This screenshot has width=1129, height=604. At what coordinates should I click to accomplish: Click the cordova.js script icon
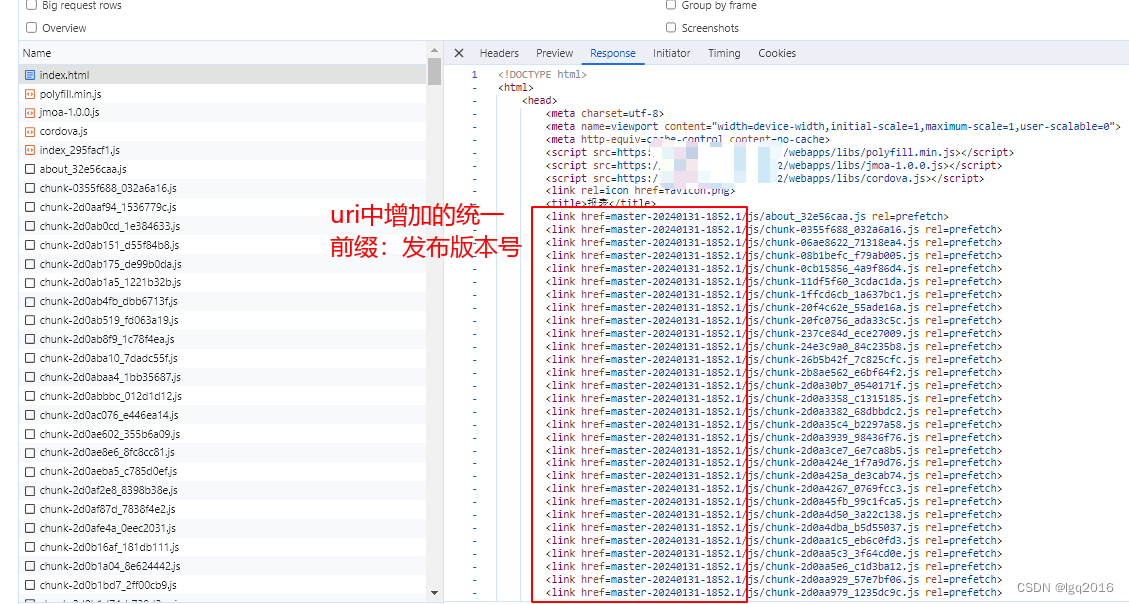click(30, 132)
